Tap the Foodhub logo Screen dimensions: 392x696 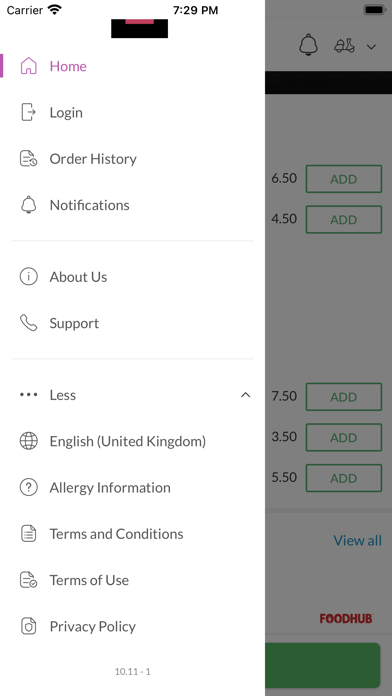click(x=346, y=618)
